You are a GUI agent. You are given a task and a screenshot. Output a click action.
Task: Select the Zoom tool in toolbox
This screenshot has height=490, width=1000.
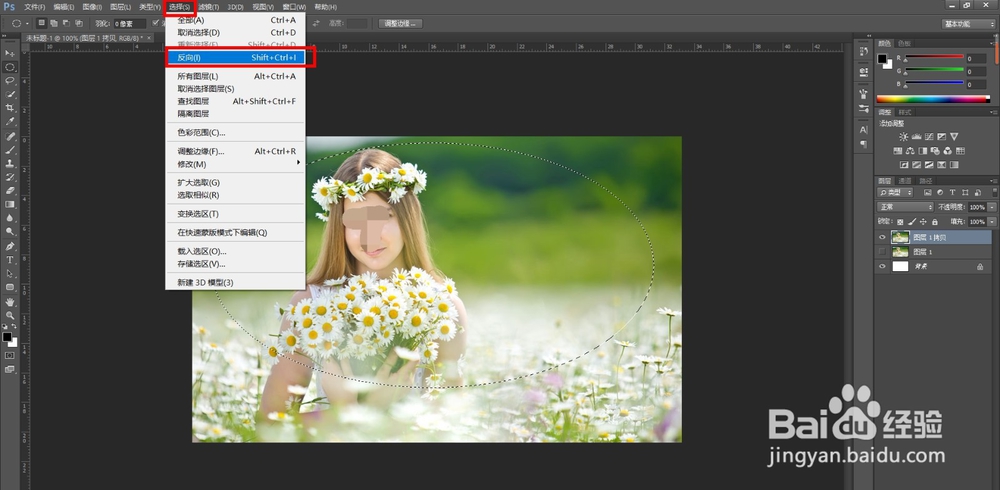point(10,315)
